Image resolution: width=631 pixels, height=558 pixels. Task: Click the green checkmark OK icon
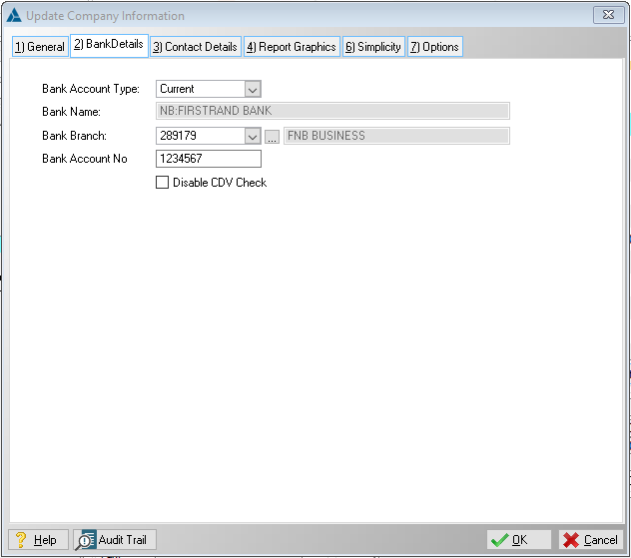coord(499,540)
